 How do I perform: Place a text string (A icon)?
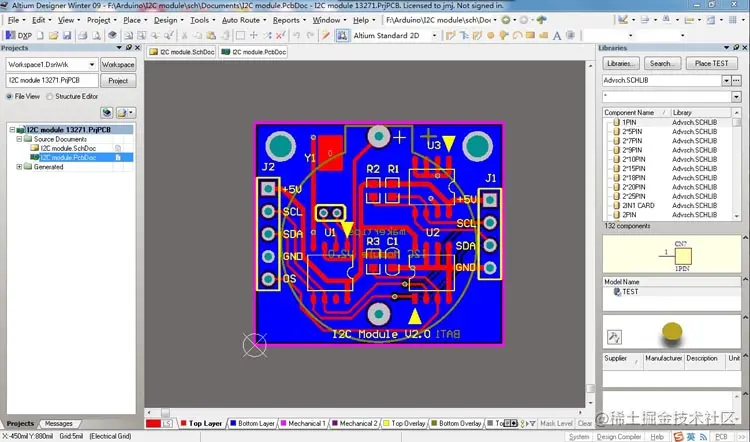click(x=557, y=35)
